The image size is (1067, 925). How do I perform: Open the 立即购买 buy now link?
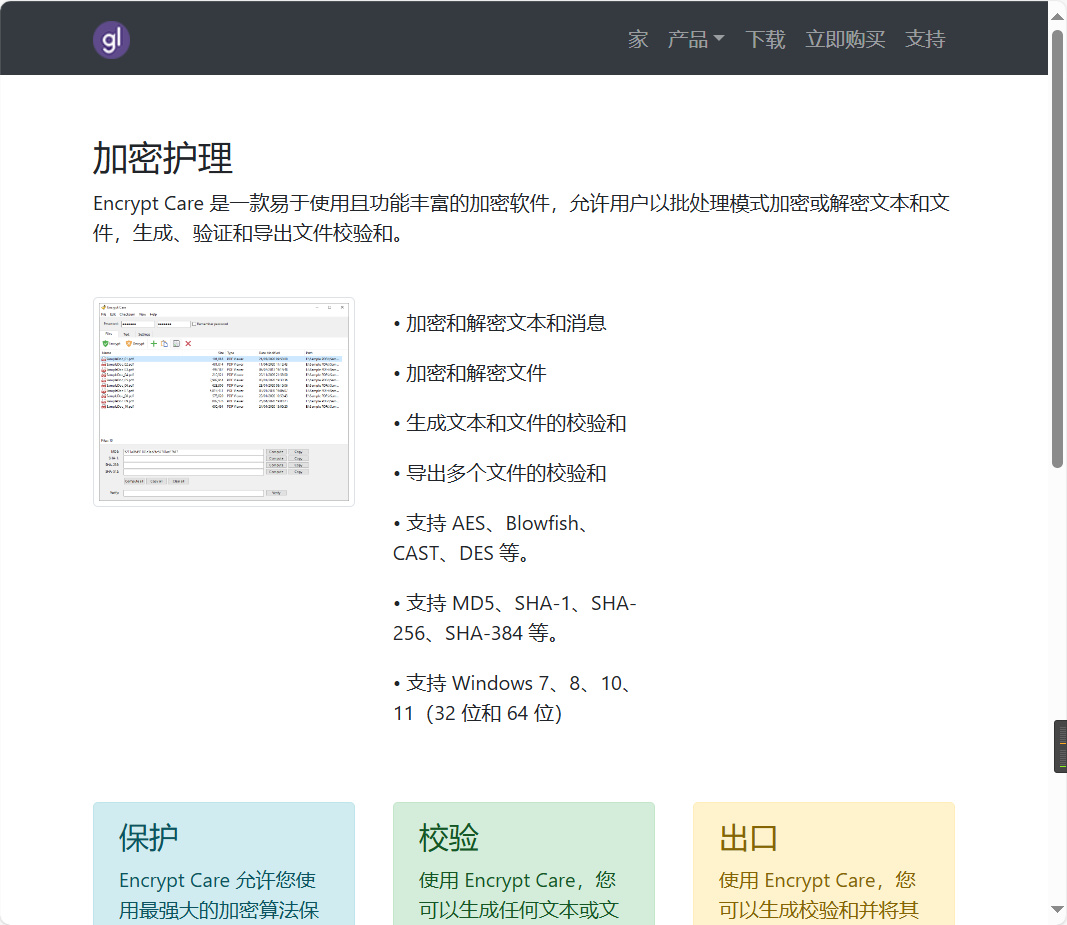tap(845, 39)
